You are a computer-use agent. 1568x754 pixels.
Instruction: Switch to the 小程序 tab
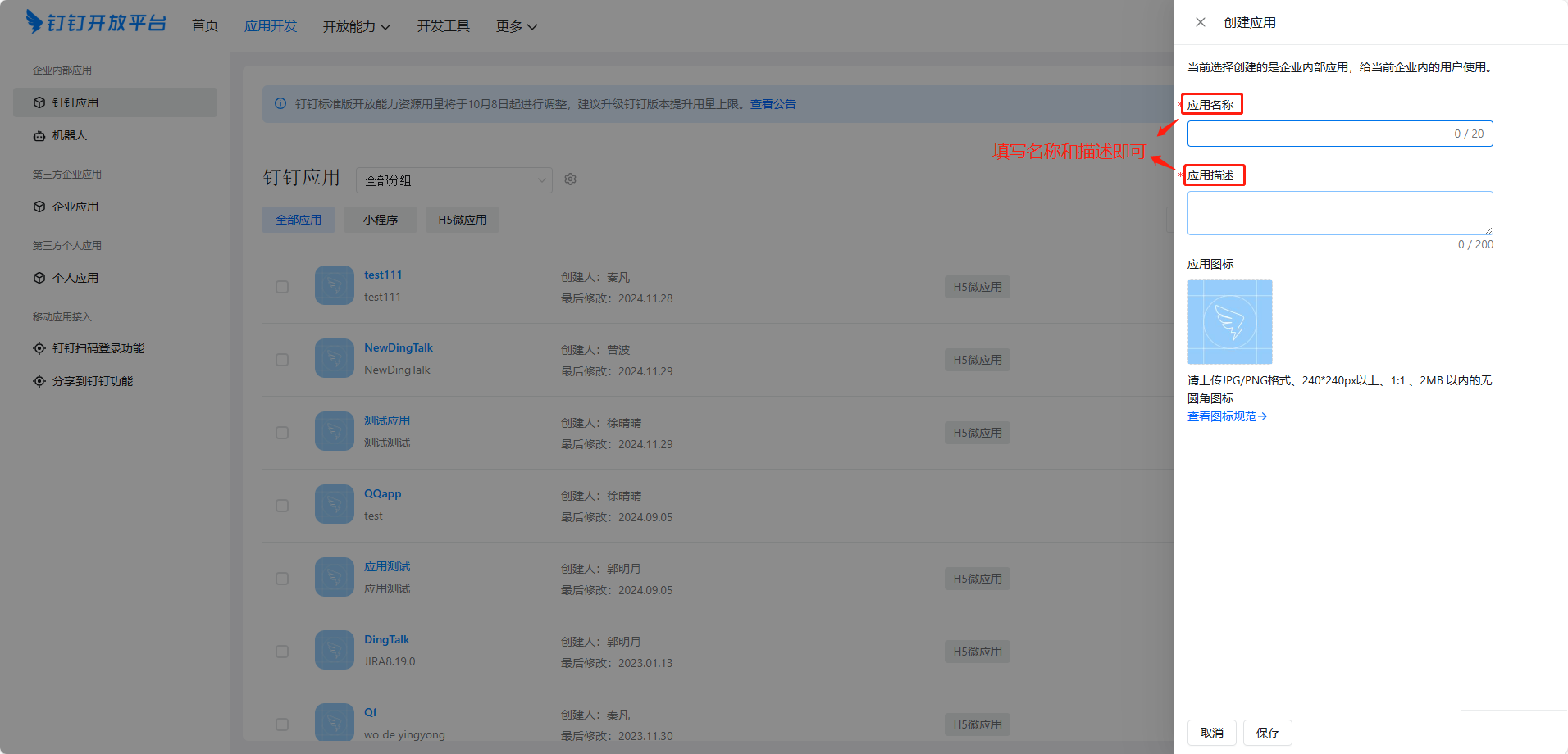pyautogui.click(x=381, y=220)
